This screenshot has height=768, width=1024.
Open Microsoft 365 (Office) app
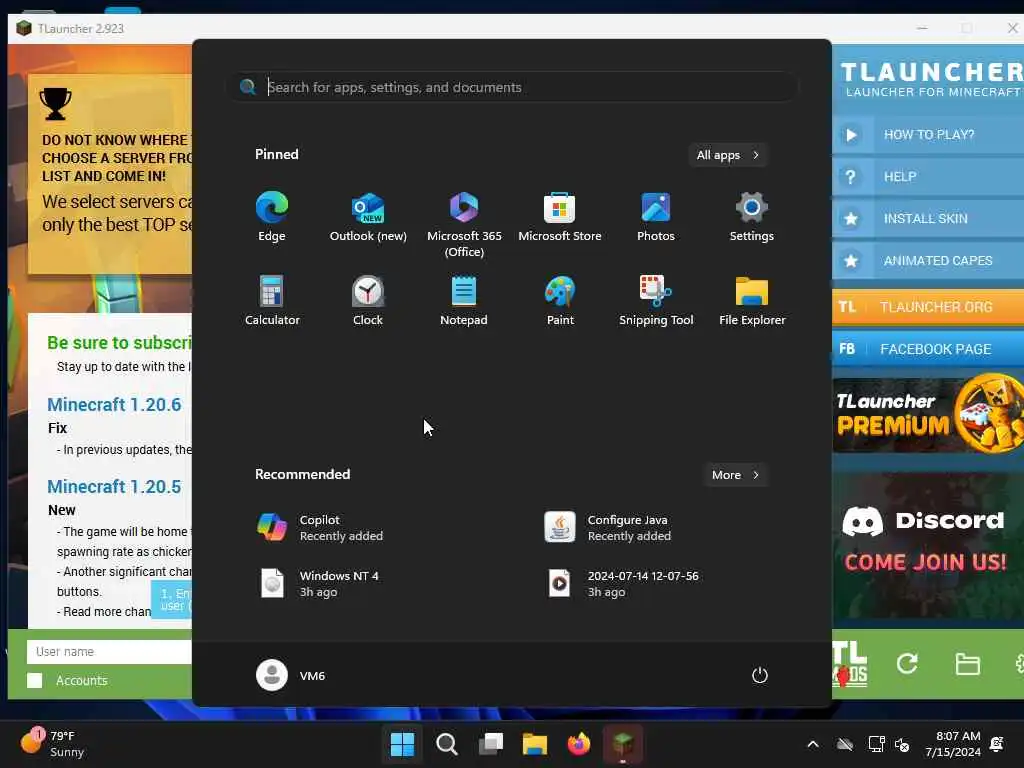click(464, 225)
